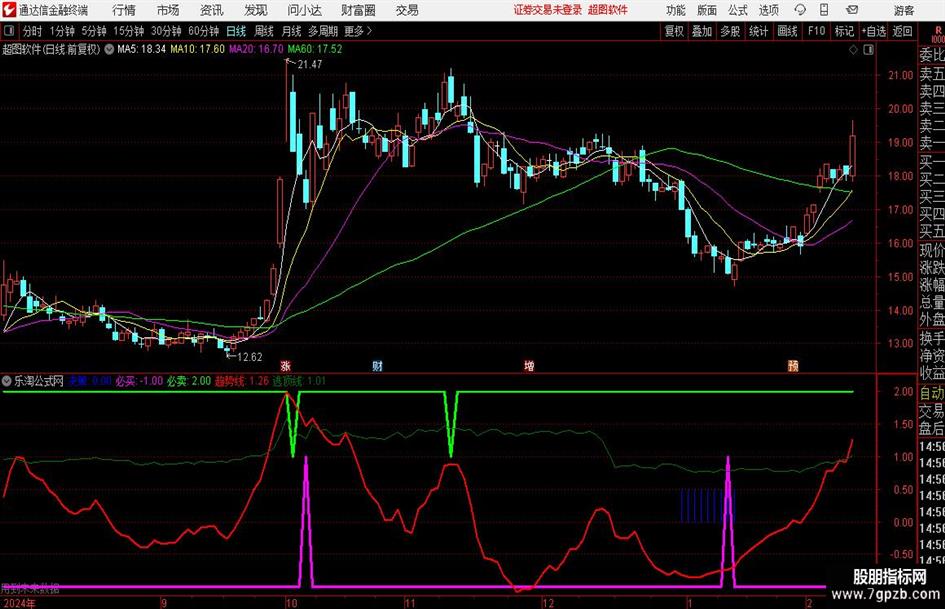Open the 资讯 menu
Viewport: 945px width, 609px height.
(x=212, y=10)
